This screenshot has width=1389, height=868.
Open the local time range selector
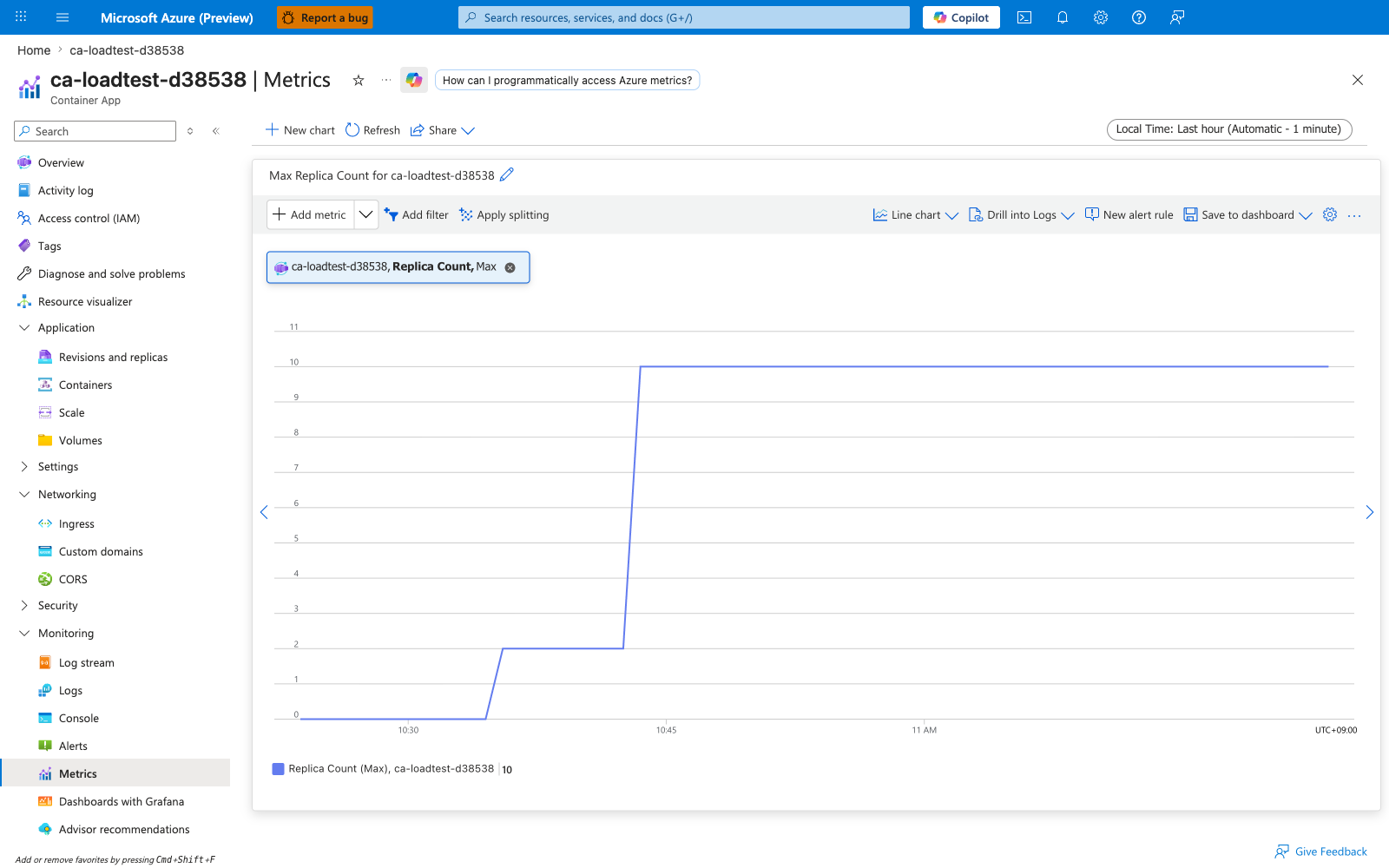1229,129
